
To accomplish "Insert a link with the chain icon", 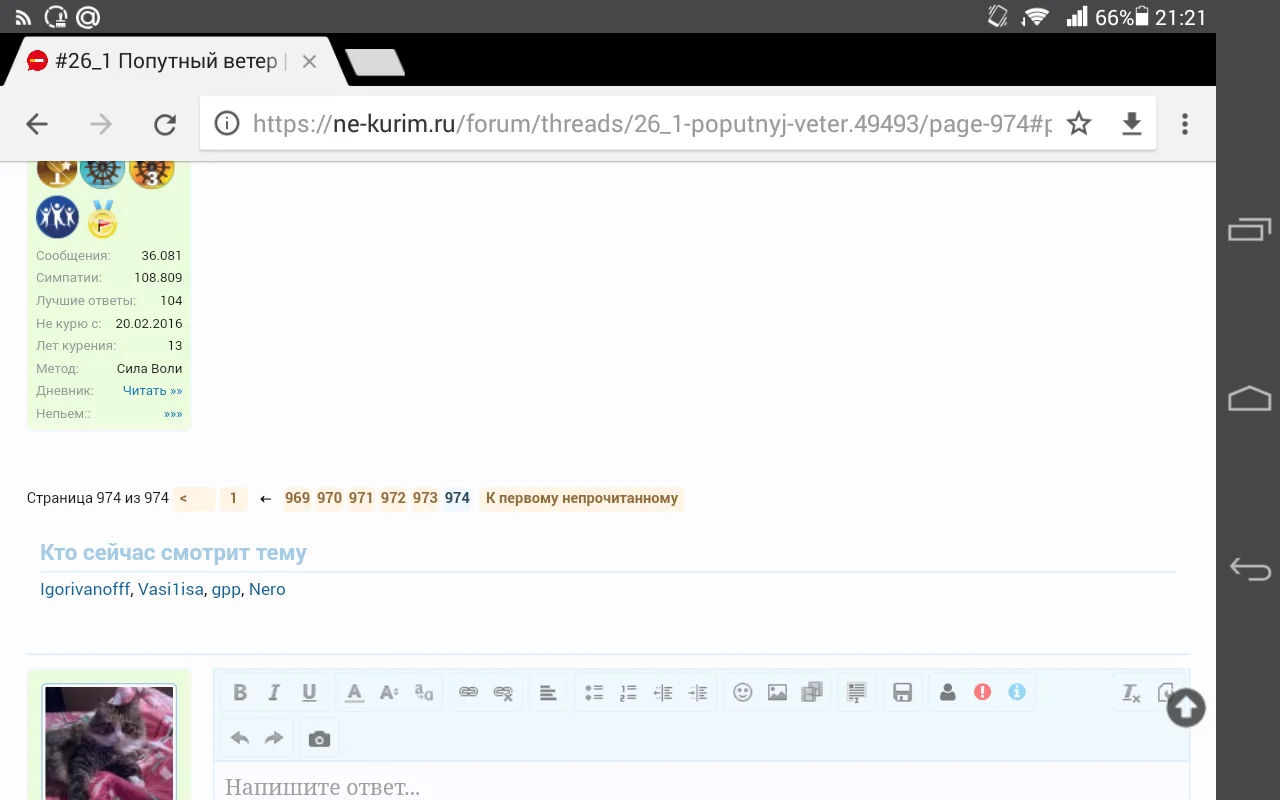I will click(x=468, y=692).
